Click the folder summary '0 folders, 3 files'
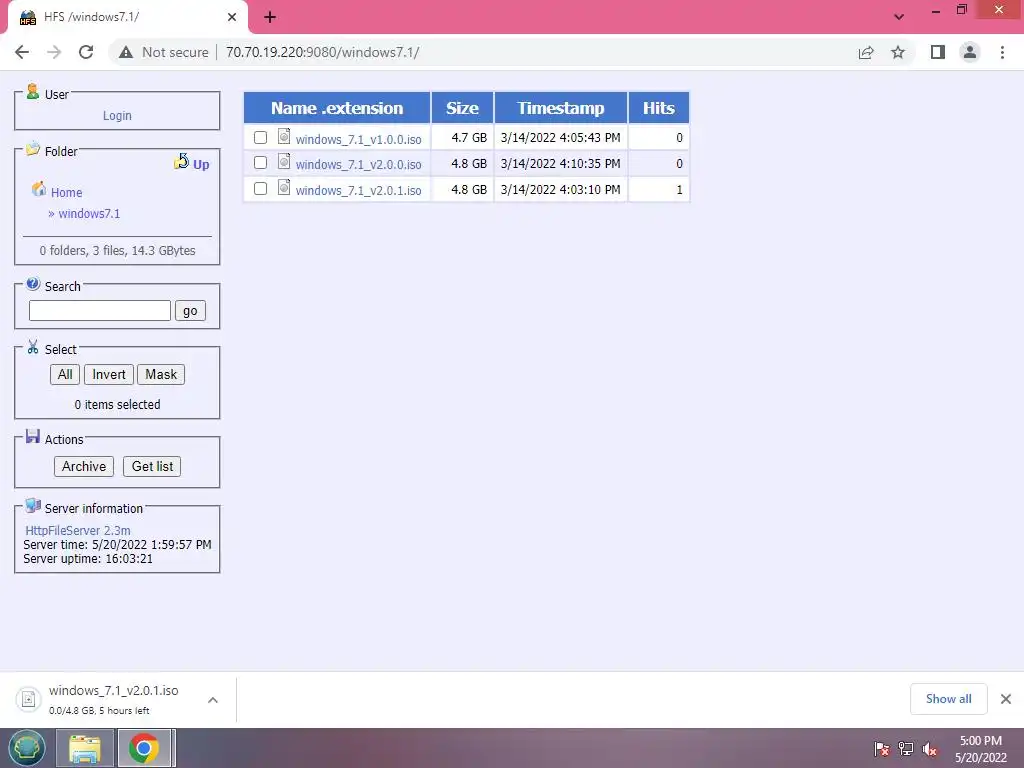The width and height of the screenshot is (1024, 768). click(118, 251)
